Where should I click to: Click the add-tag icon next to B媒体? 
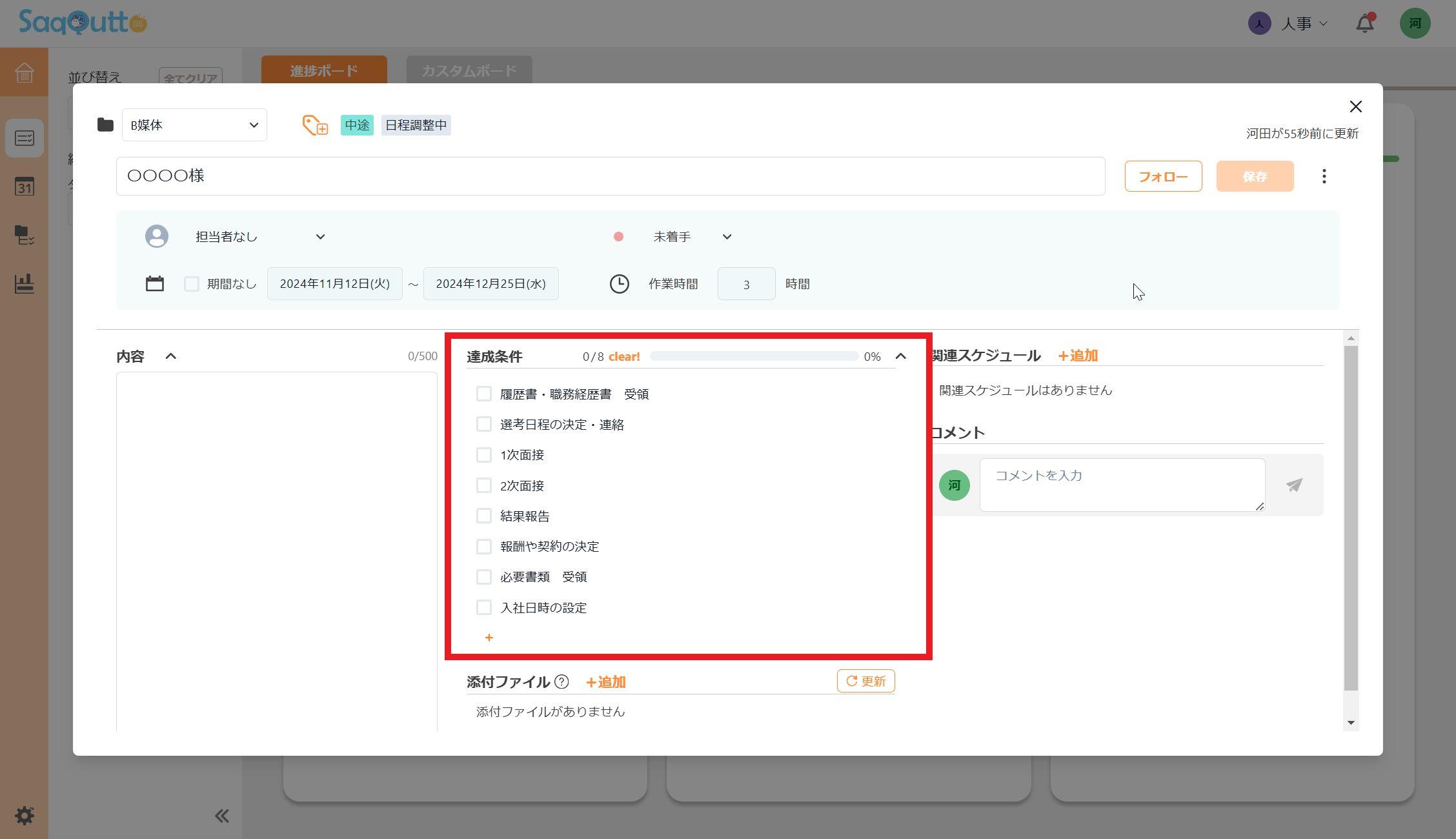point(314,125)
